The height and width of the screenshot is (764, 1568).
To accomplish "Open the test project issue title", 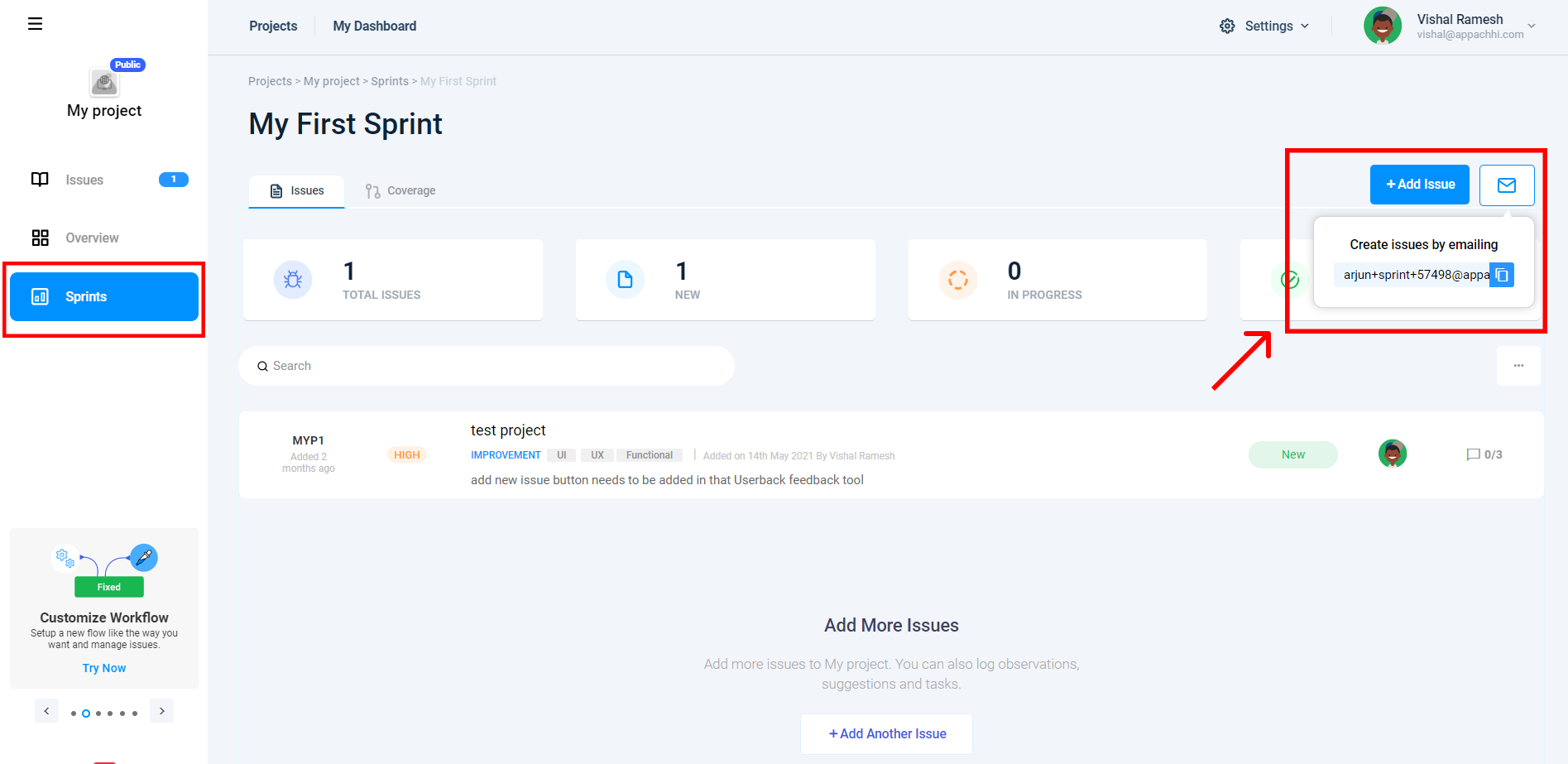I will pyautogui.click(x=508, y=430).
